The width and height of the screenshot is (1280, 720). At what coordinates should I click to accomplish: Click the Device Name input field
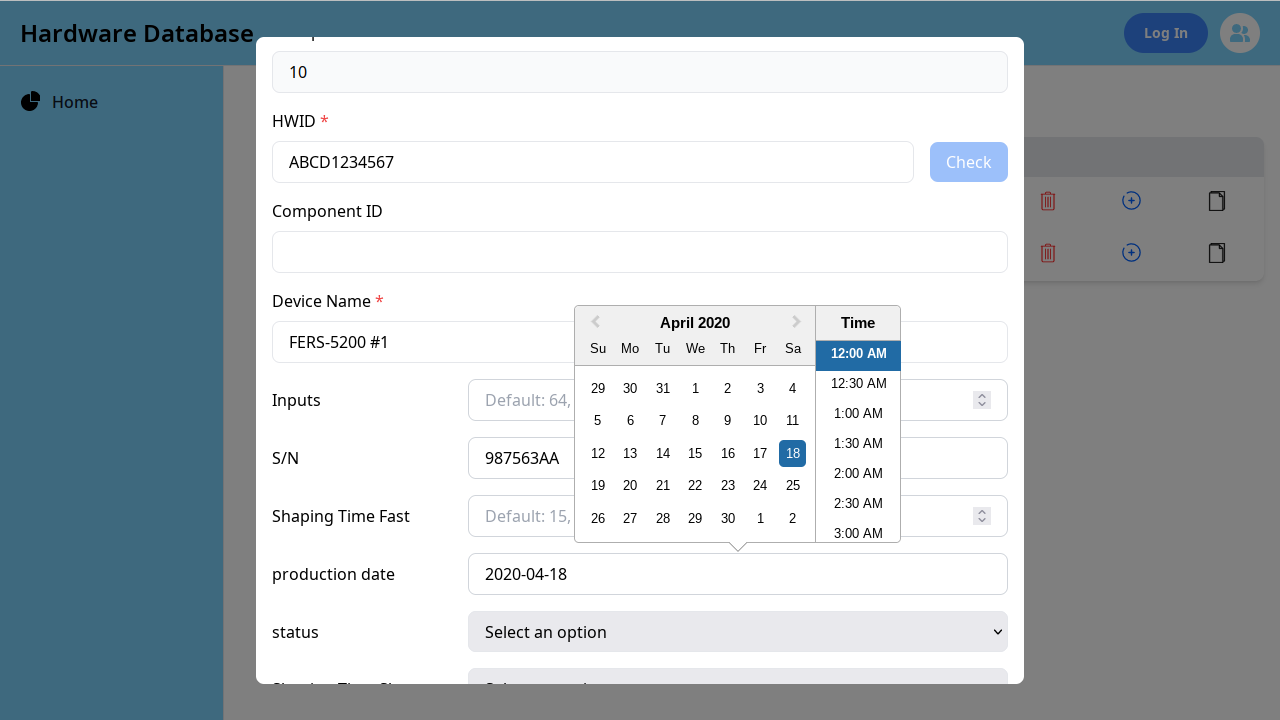click(x=423, y=342)
